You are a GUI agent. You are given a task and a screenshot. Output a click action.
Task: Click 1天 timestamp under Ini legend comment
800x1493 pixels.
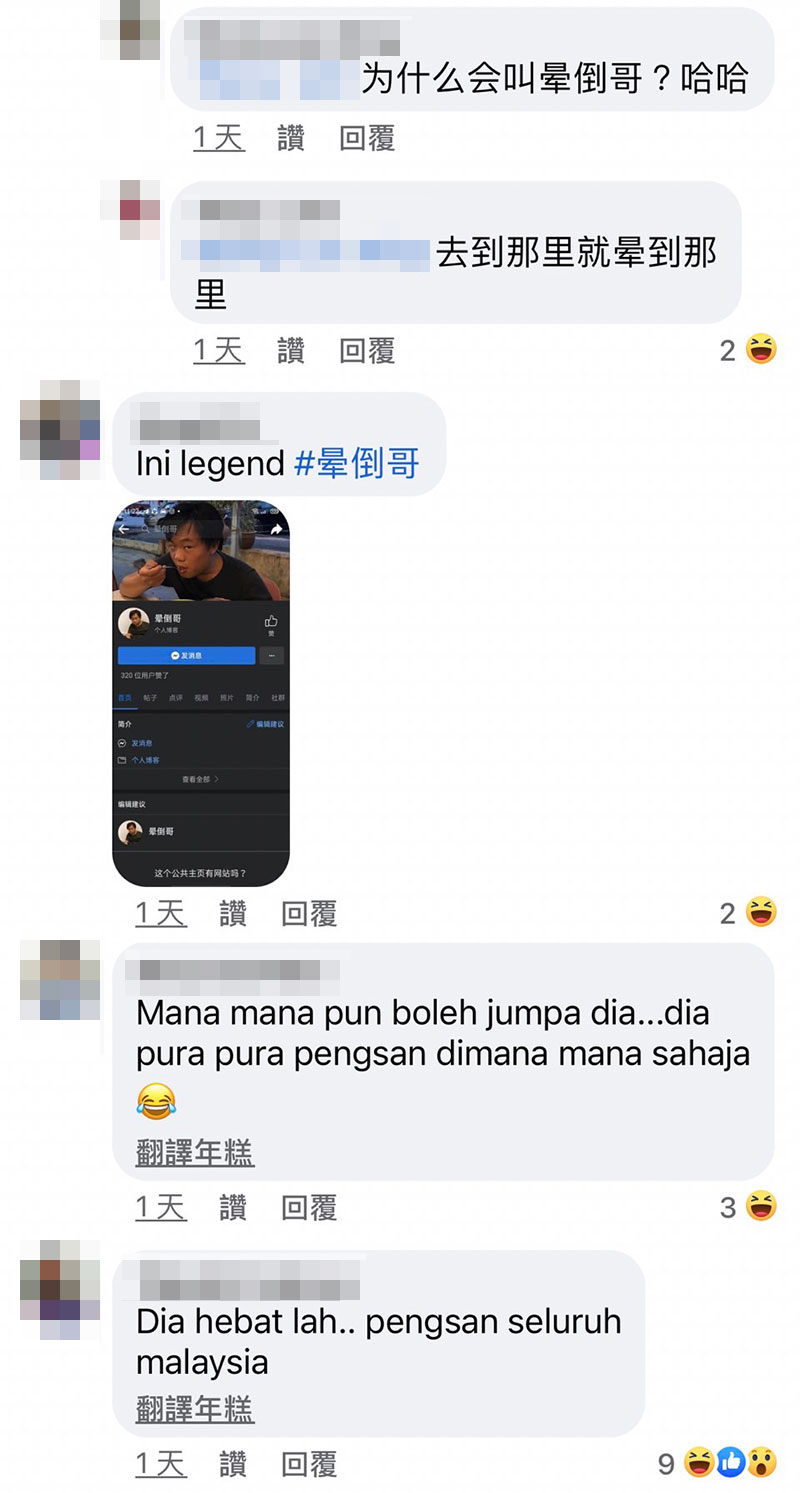point(161,912)
